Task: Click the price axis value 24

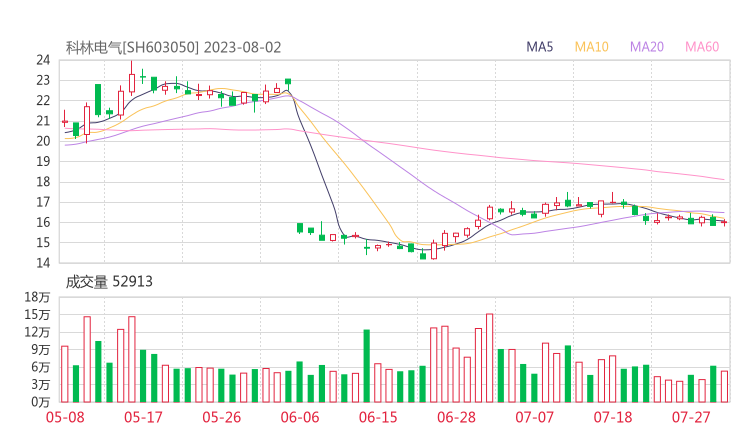Action: click(43, 60)
